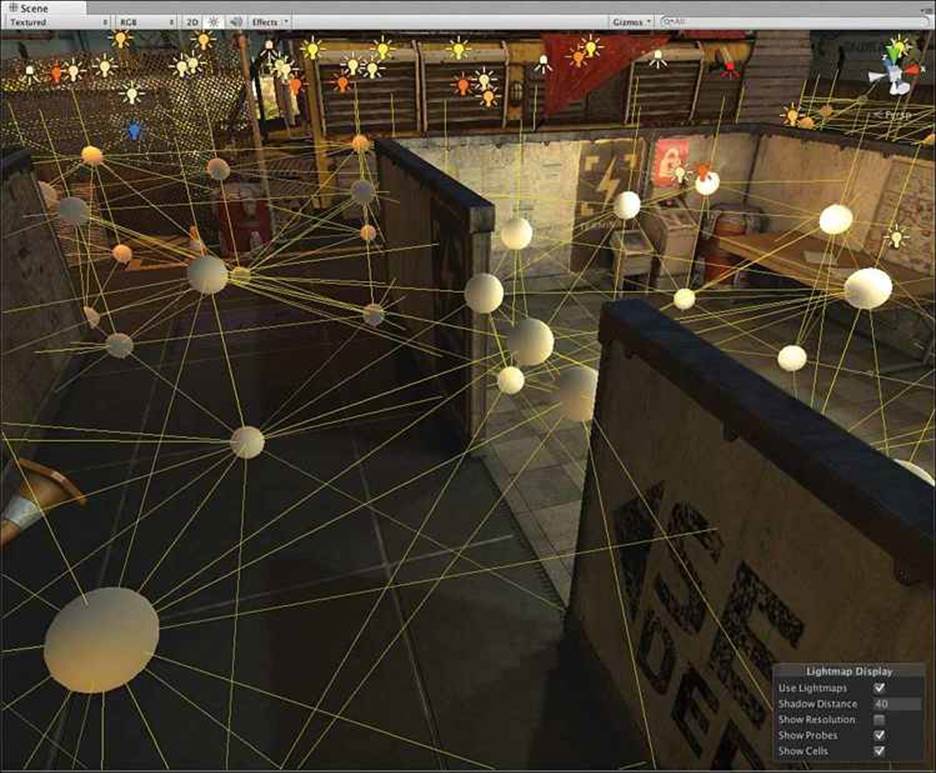Select the largest light probe sphere

pos(102,639)
